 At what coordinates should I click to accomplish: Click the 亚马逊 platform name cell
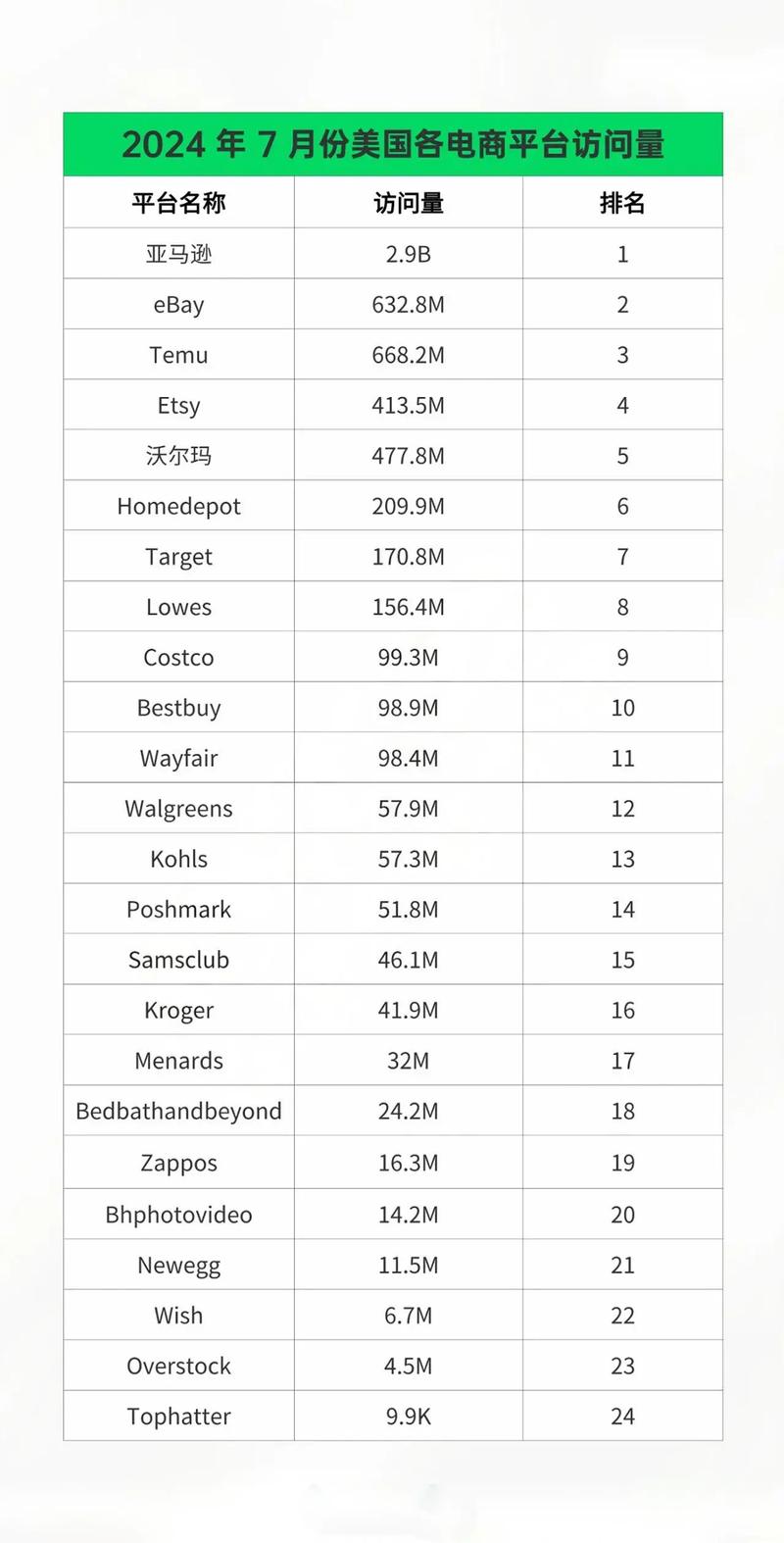(178, 254)
